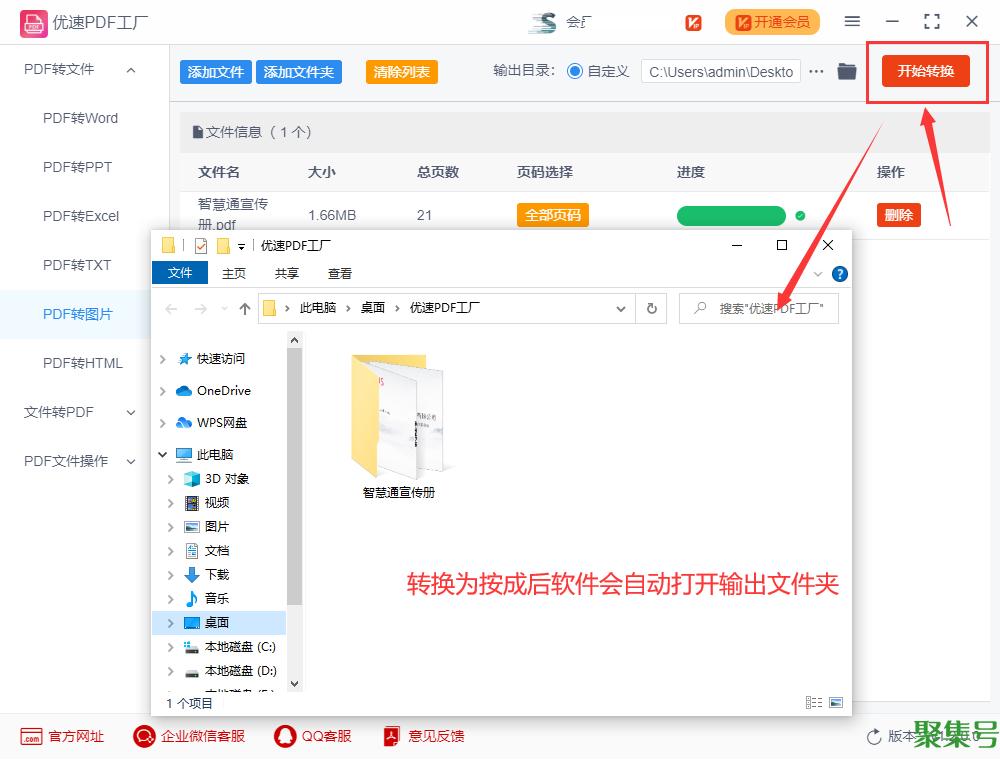The width and height of the screenshot is (1000, 760).
Task: Click the green conversion progress bar
Action: click(731, 216)
